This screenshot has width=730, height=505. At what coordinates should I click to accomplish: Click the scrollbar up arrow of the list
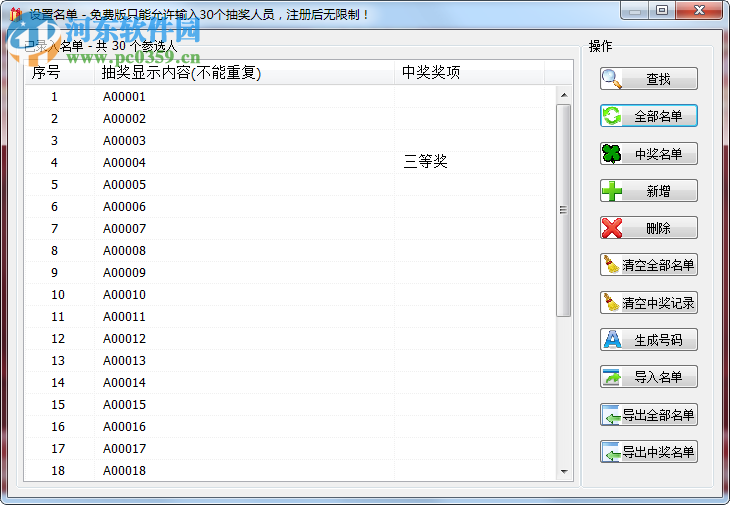564,95
